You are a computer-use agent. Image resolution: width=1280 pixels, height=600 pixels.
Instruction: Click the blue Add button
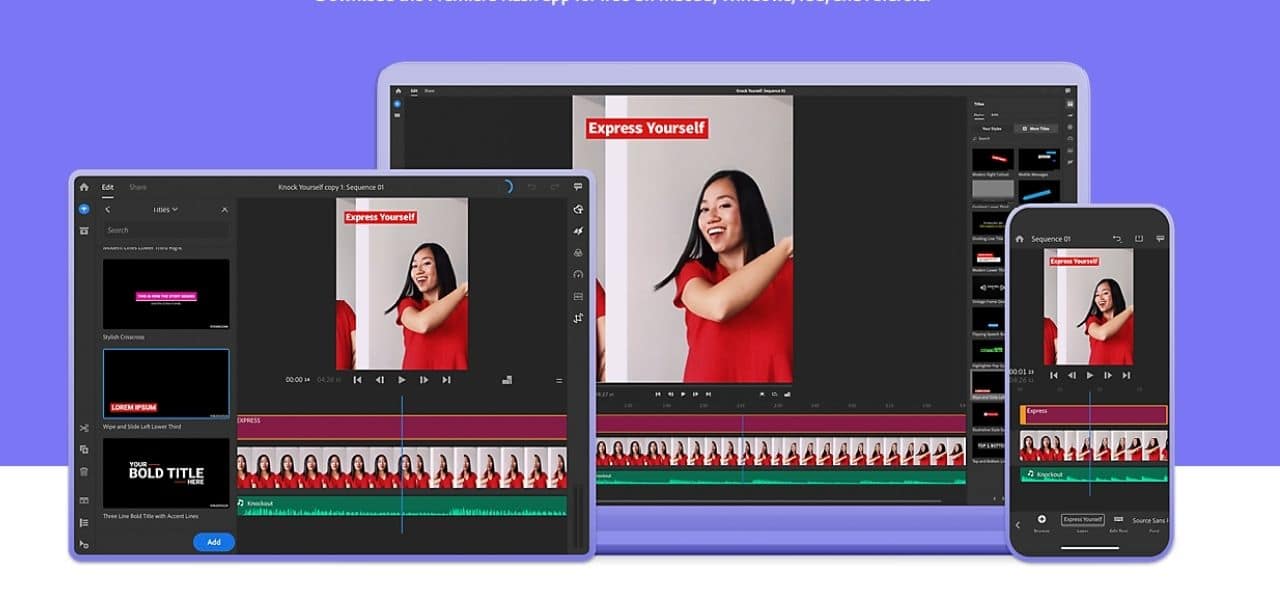(213, 542)
